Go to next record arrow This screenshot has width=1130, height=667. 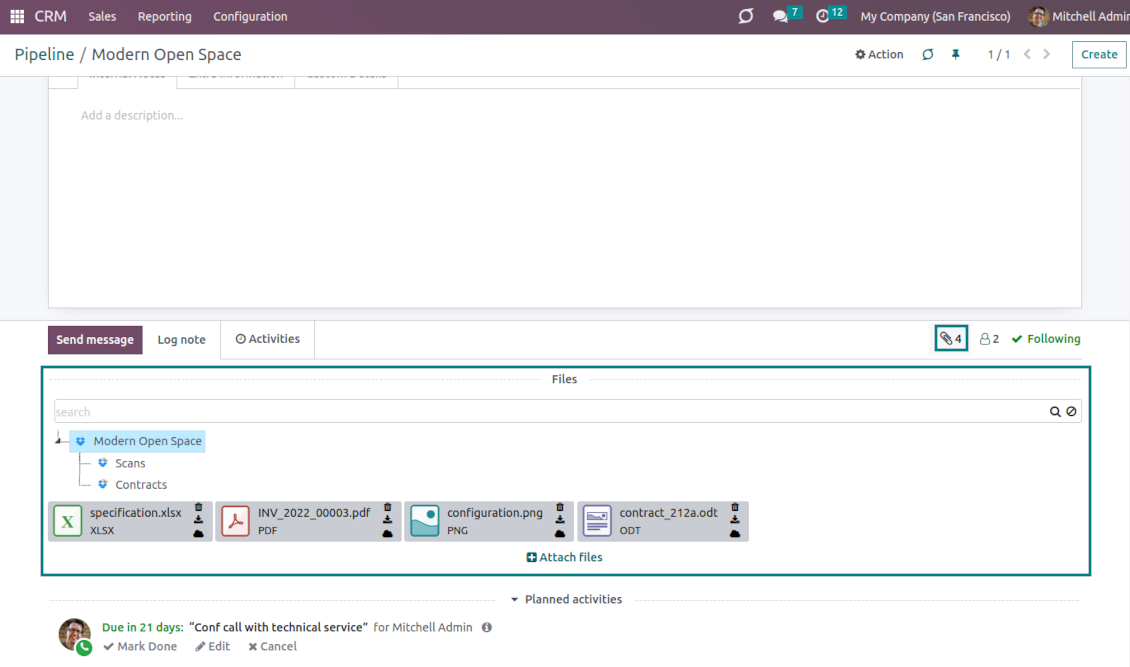point(1046,54)
